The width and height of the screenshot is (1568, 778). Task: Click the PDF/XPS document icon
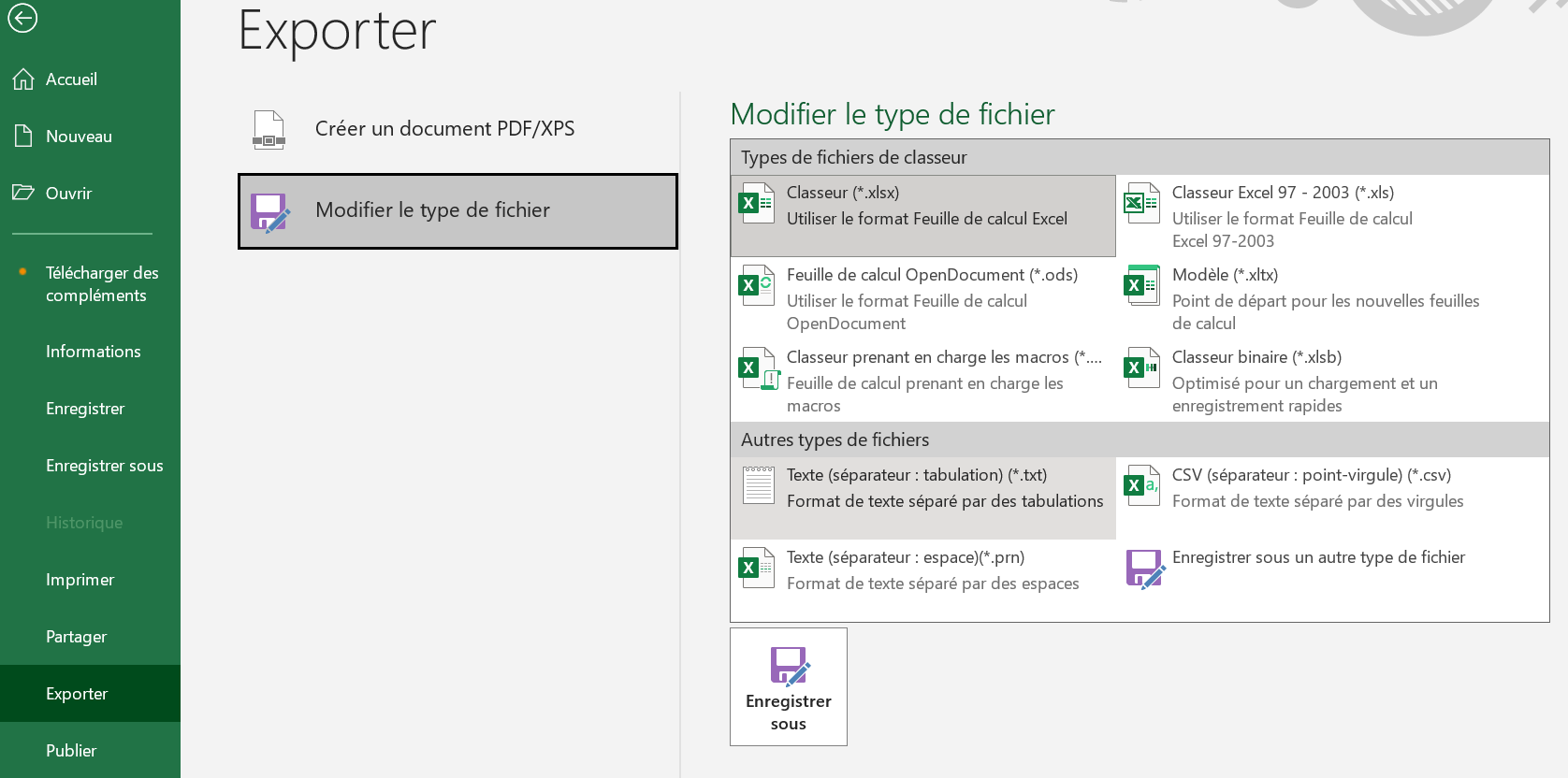click(x=269, y=129)
